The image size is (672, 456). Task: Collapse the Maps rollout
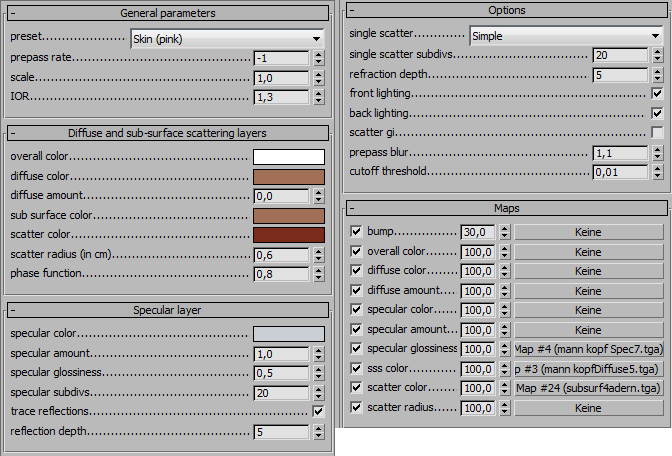[x=507, y=208]
